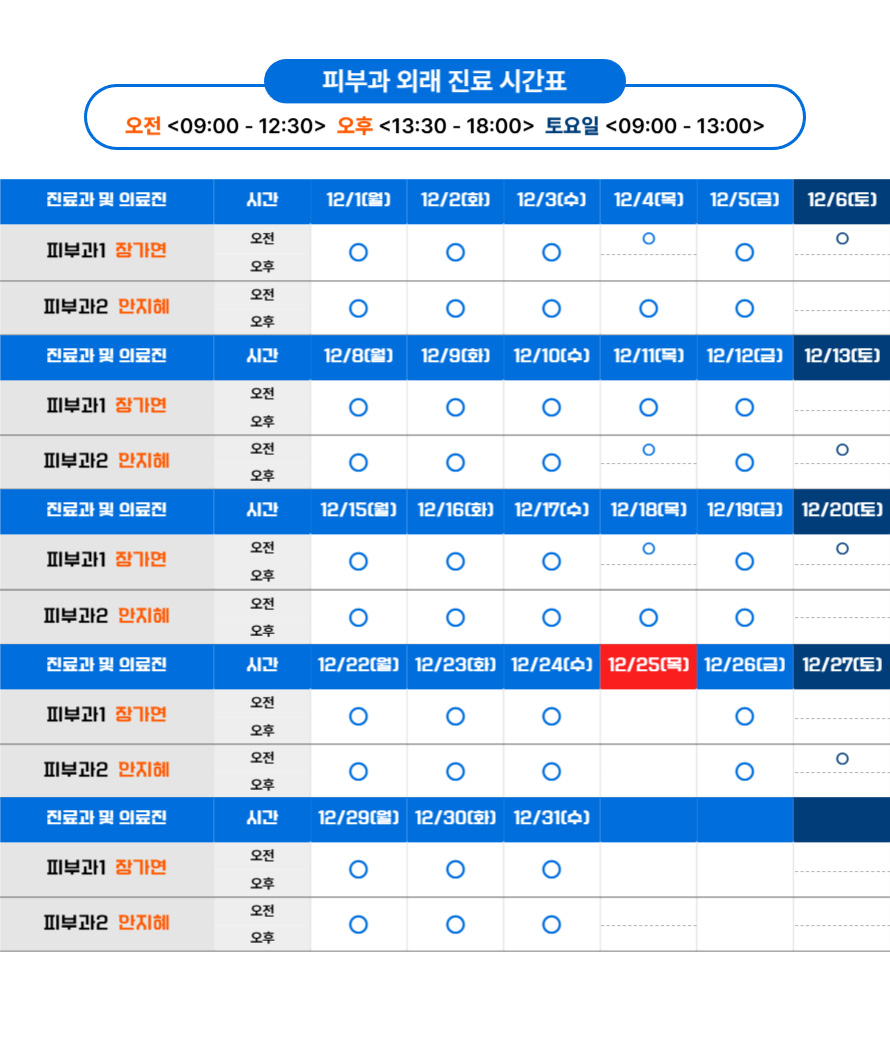The height and width of the screenshot is (1062, 890).
Task: Click the 12/8(월) date header
Action: [x=358, y=355]
